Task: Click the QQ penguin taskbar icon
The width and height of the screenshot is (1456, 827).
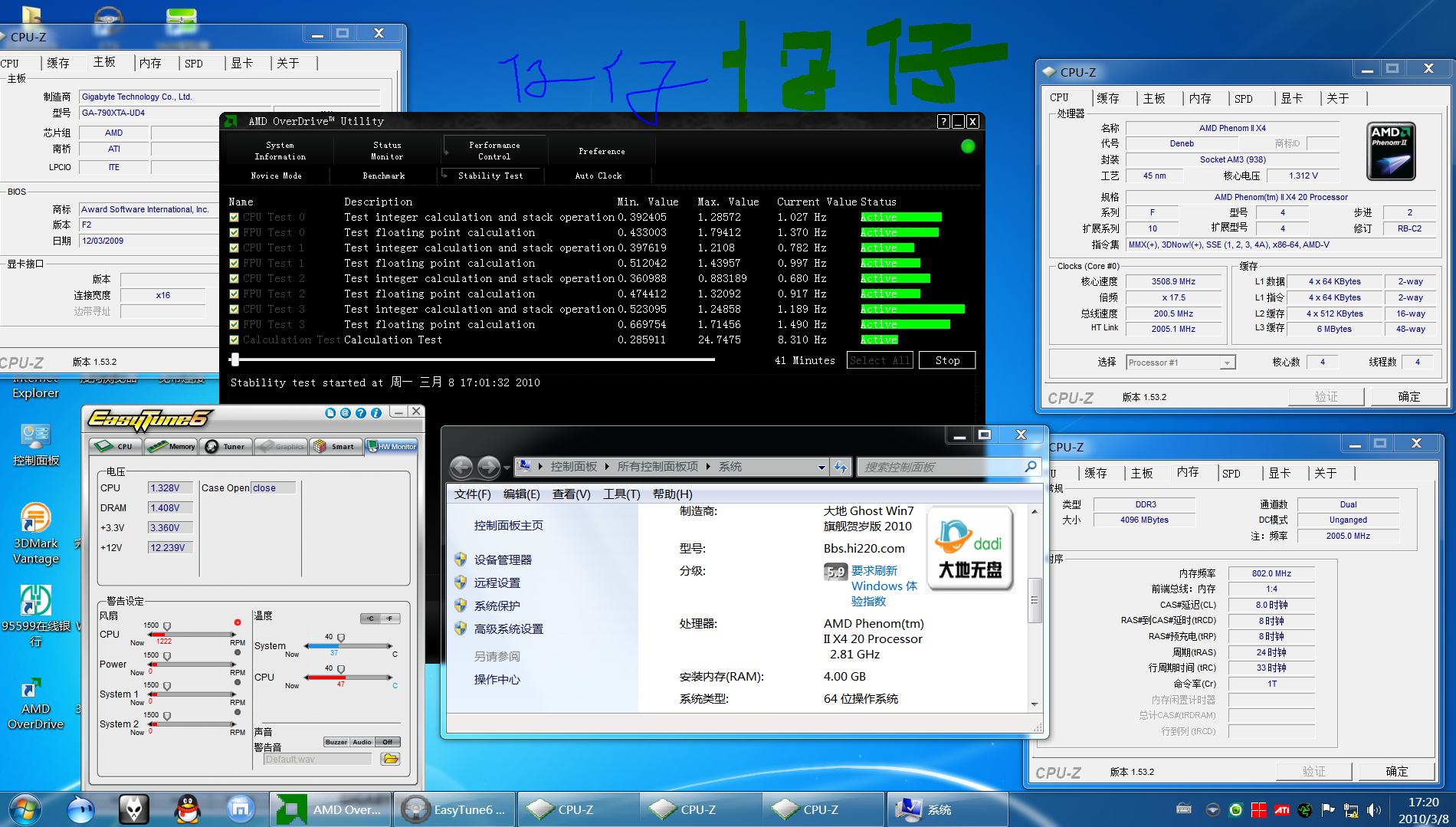Action: coord(187,809)
